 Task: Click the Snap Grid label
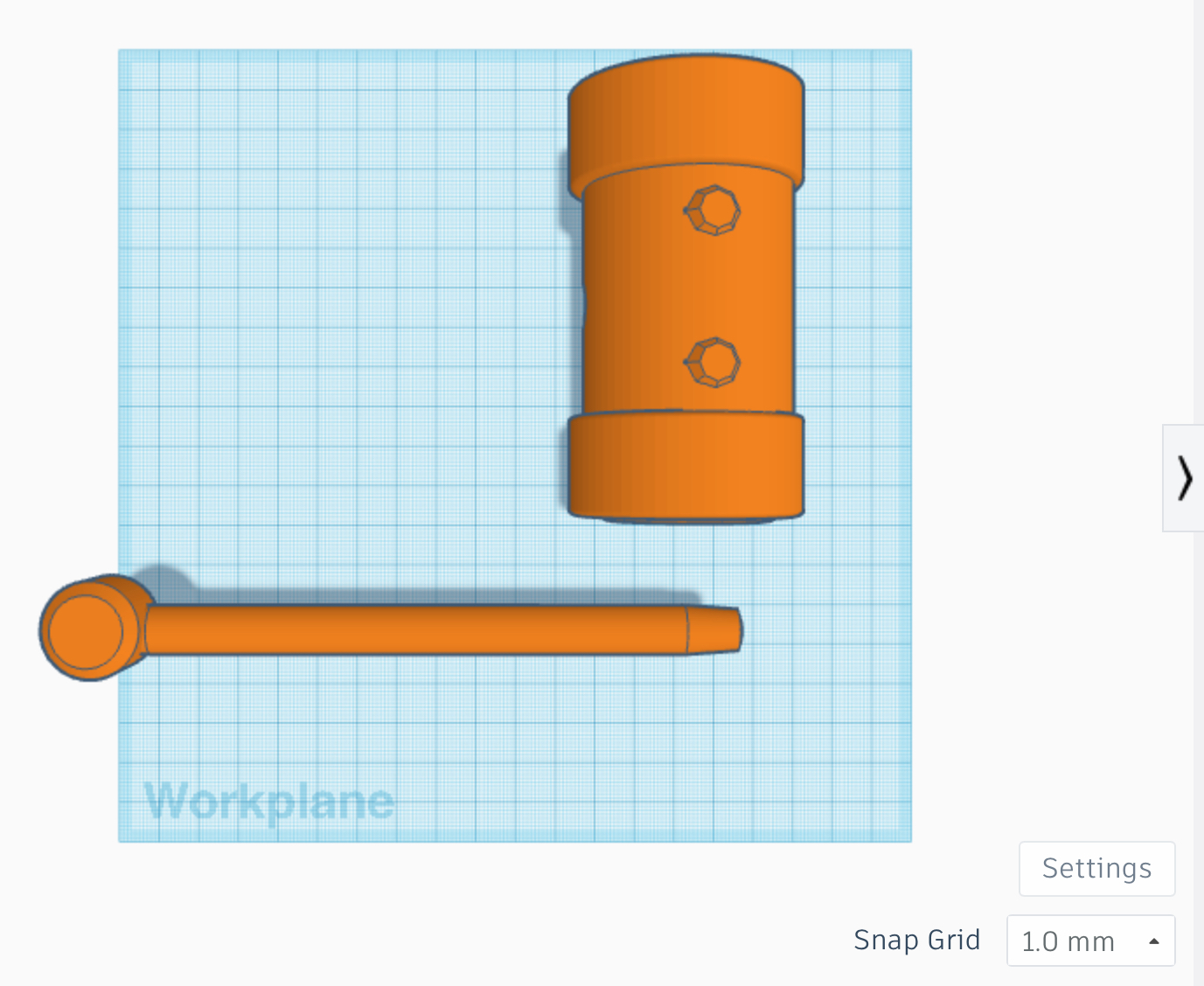916,941
